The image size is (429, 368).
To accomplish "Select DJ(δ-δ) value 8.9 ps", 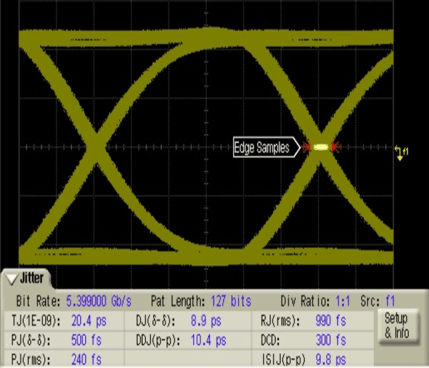I will point(206,321).
